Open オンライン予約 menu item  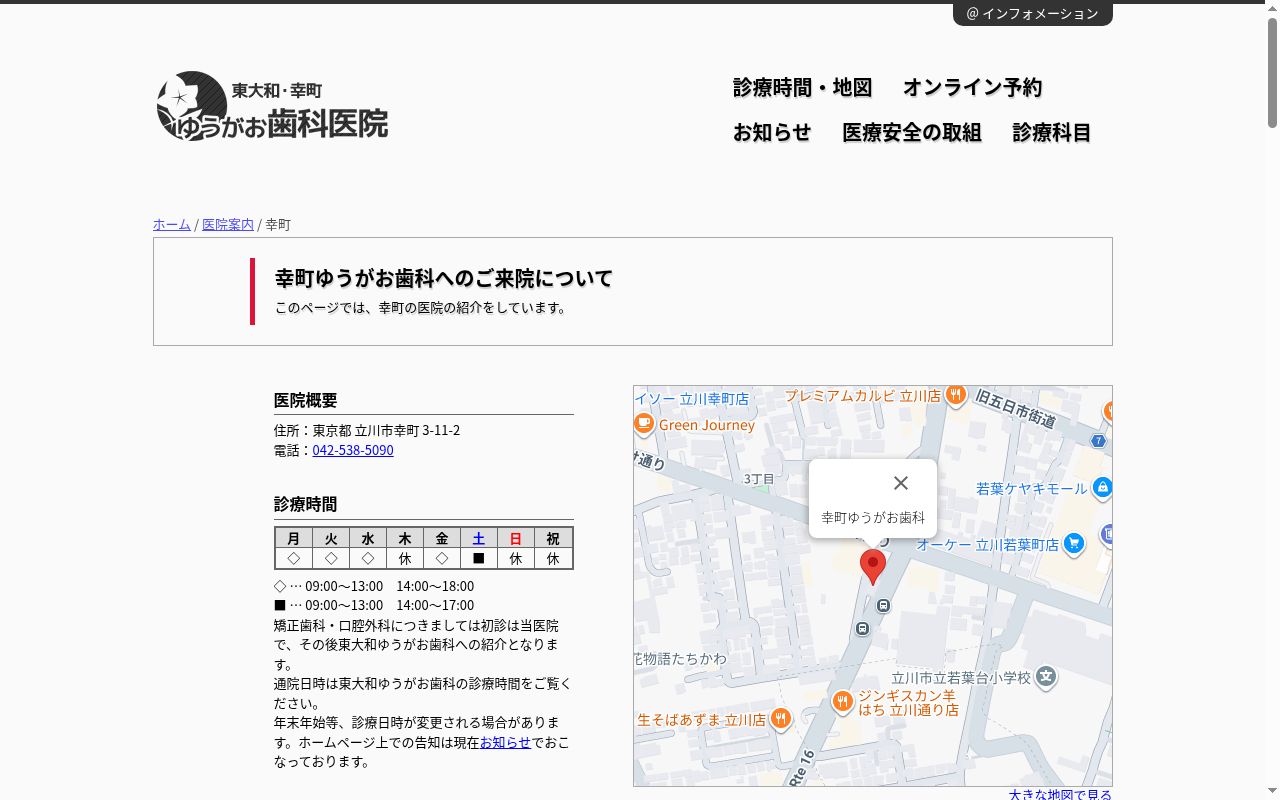point(972,87)
